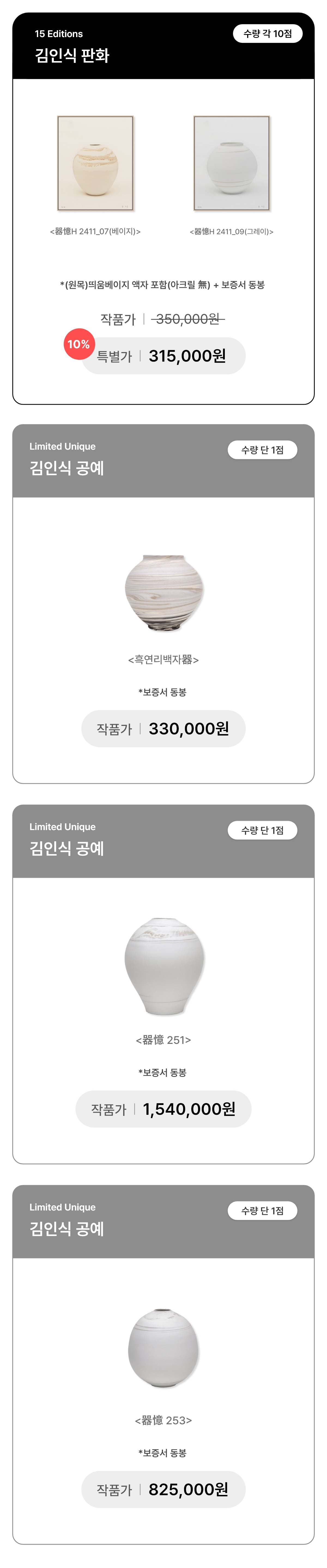This screenshot has width=327, height=1568.
Task: Click the 器憶 253 title caption
Action: pos(163,1420)
